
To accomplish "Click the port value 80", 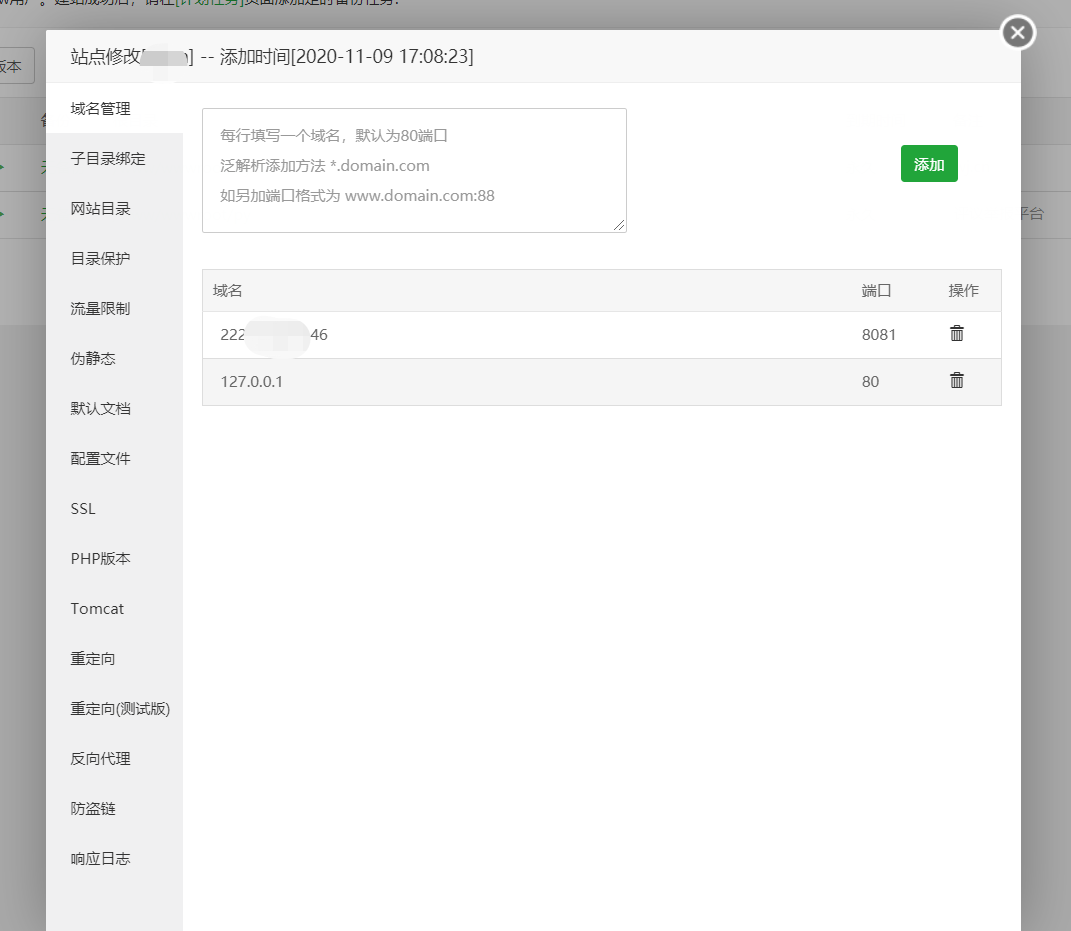I will (870, 381).
